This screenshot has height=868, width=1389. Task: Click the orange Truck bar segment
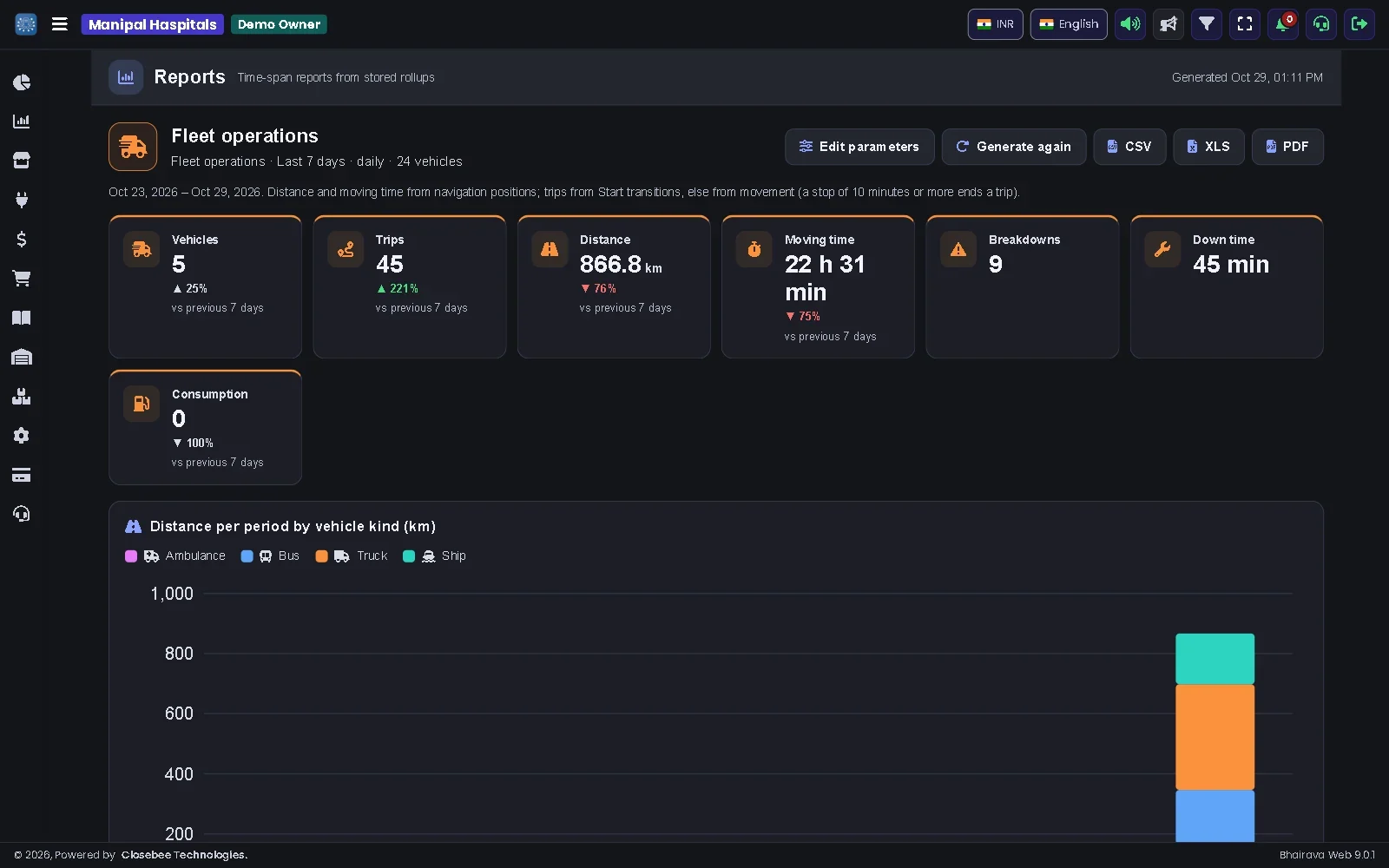pyautogui.click(x=1215, y=737)
